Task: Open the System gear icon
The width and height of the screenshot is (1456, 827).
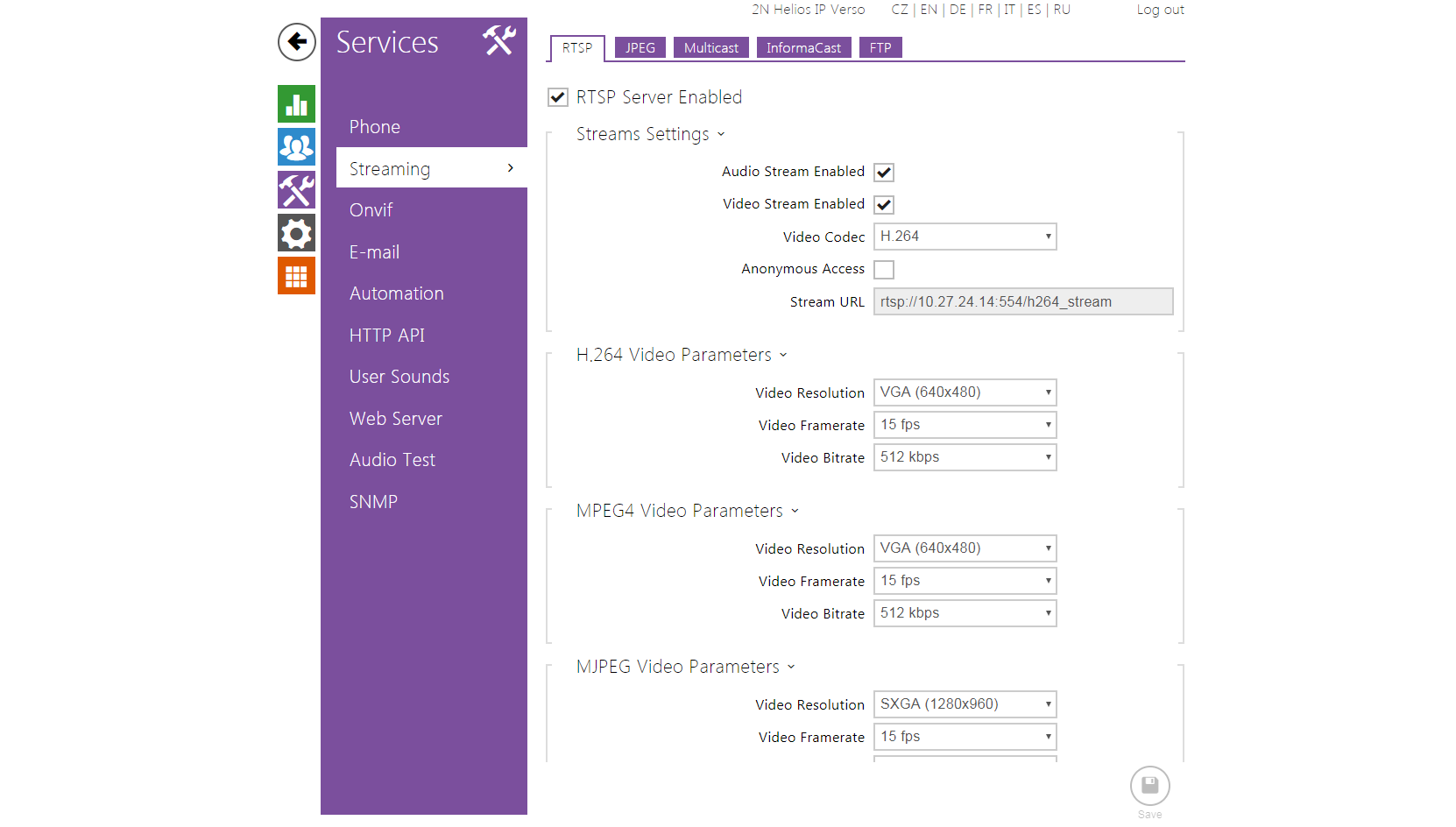Action: tap(296, 233)
